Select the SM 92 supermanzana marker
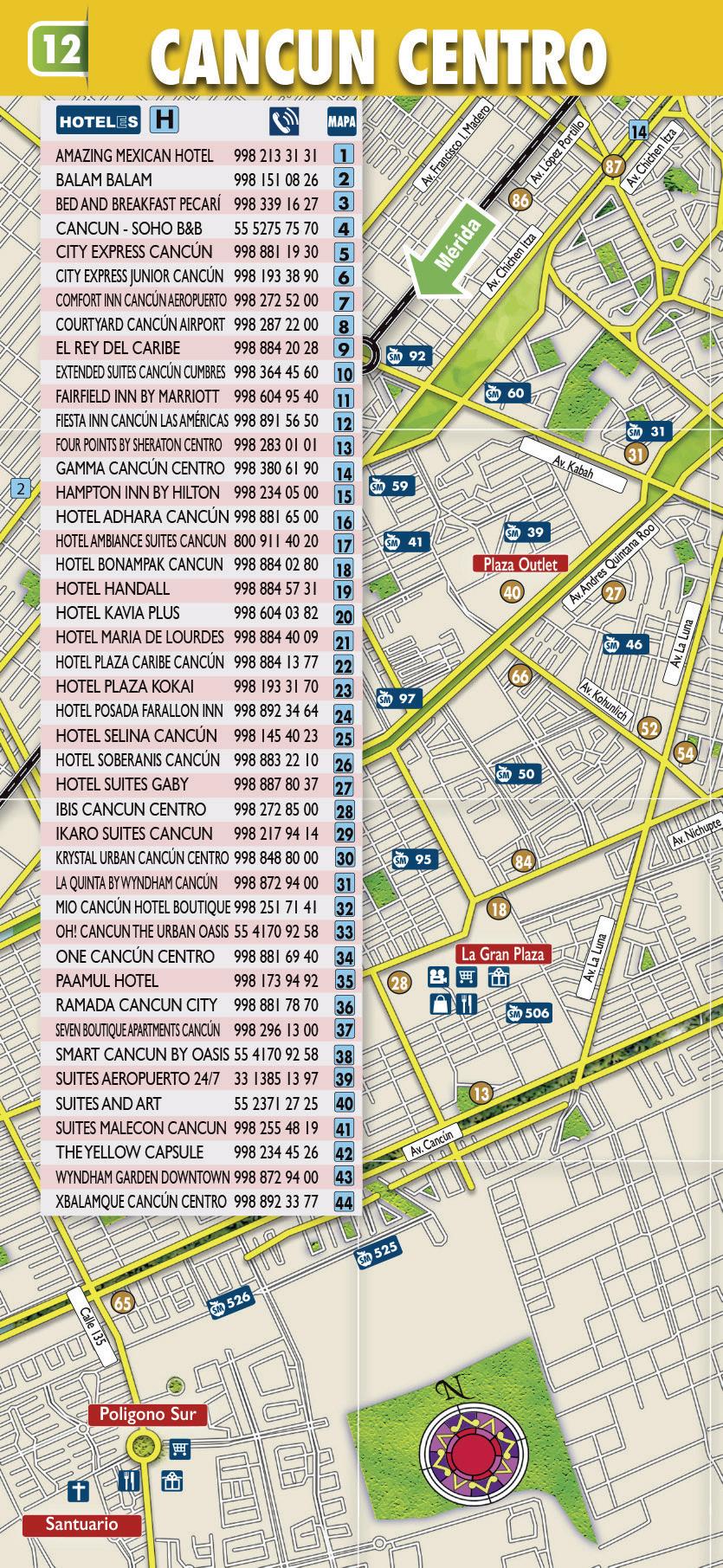This screenshot has height=1568, width=723. point(408,356)
